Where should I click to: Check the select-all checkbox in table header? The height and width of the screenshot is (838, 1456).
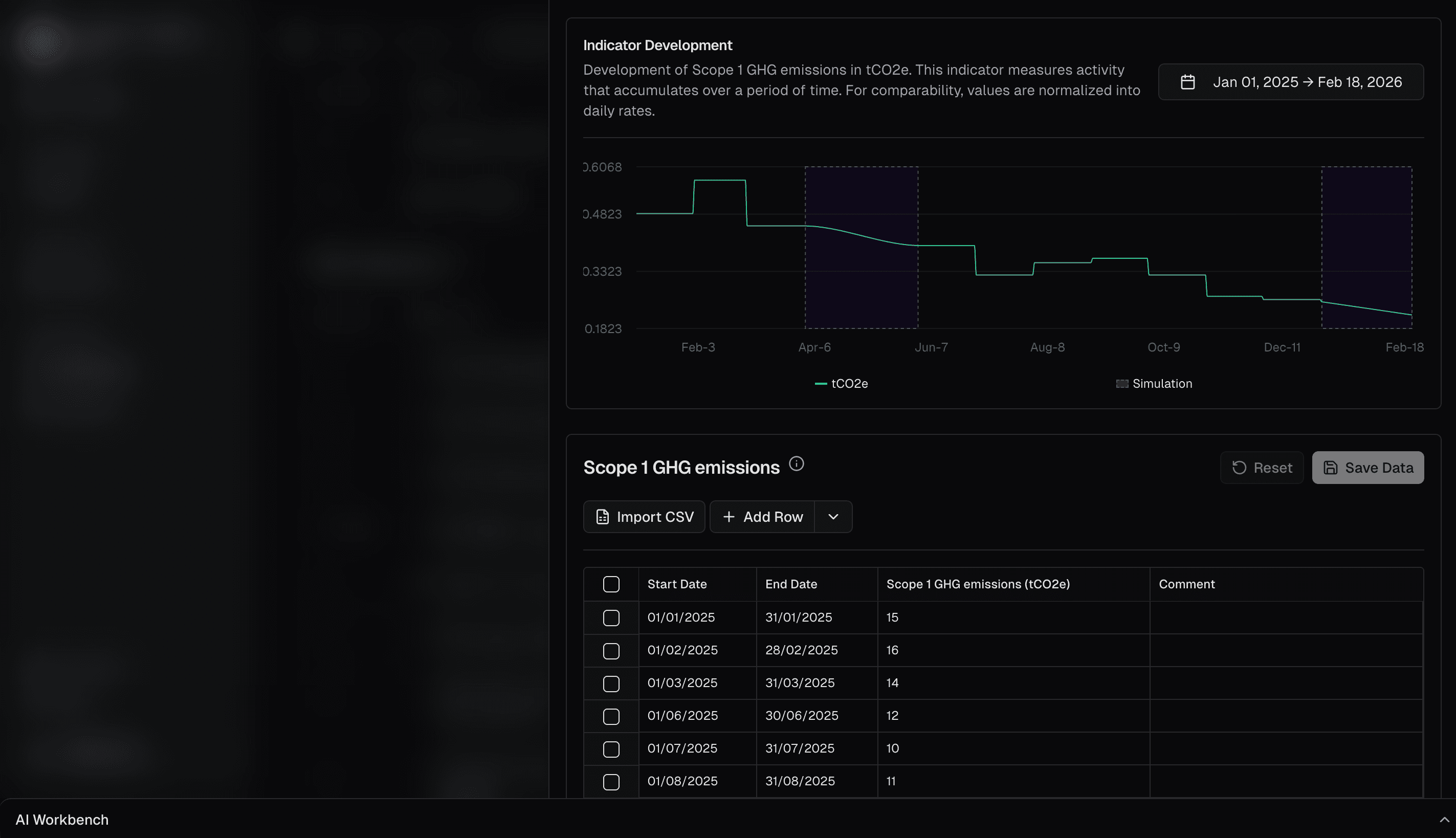(x=612, y=584)
